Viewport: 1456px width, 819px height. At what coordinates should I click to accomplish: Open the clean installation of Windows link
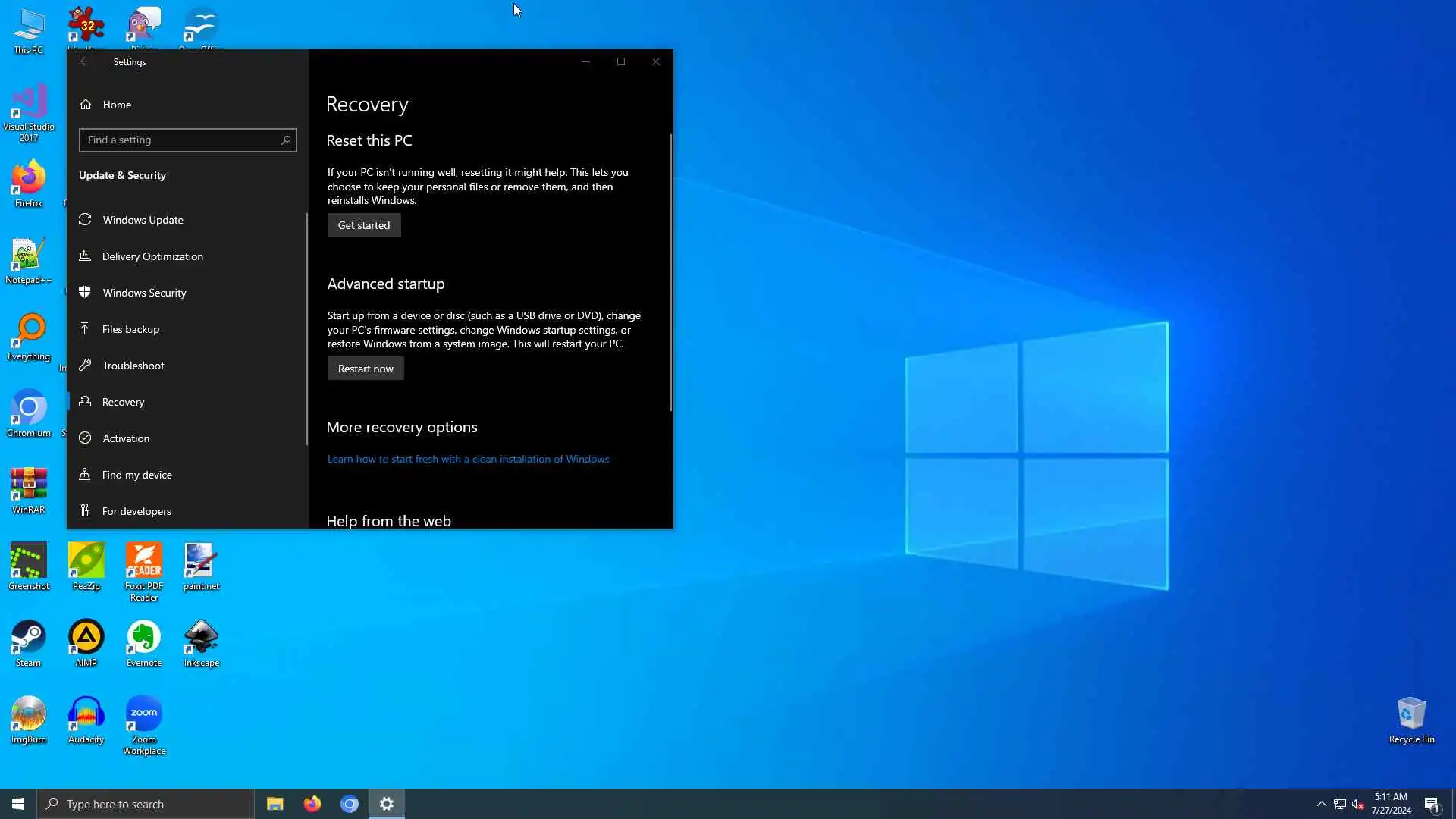pos(468,460)
